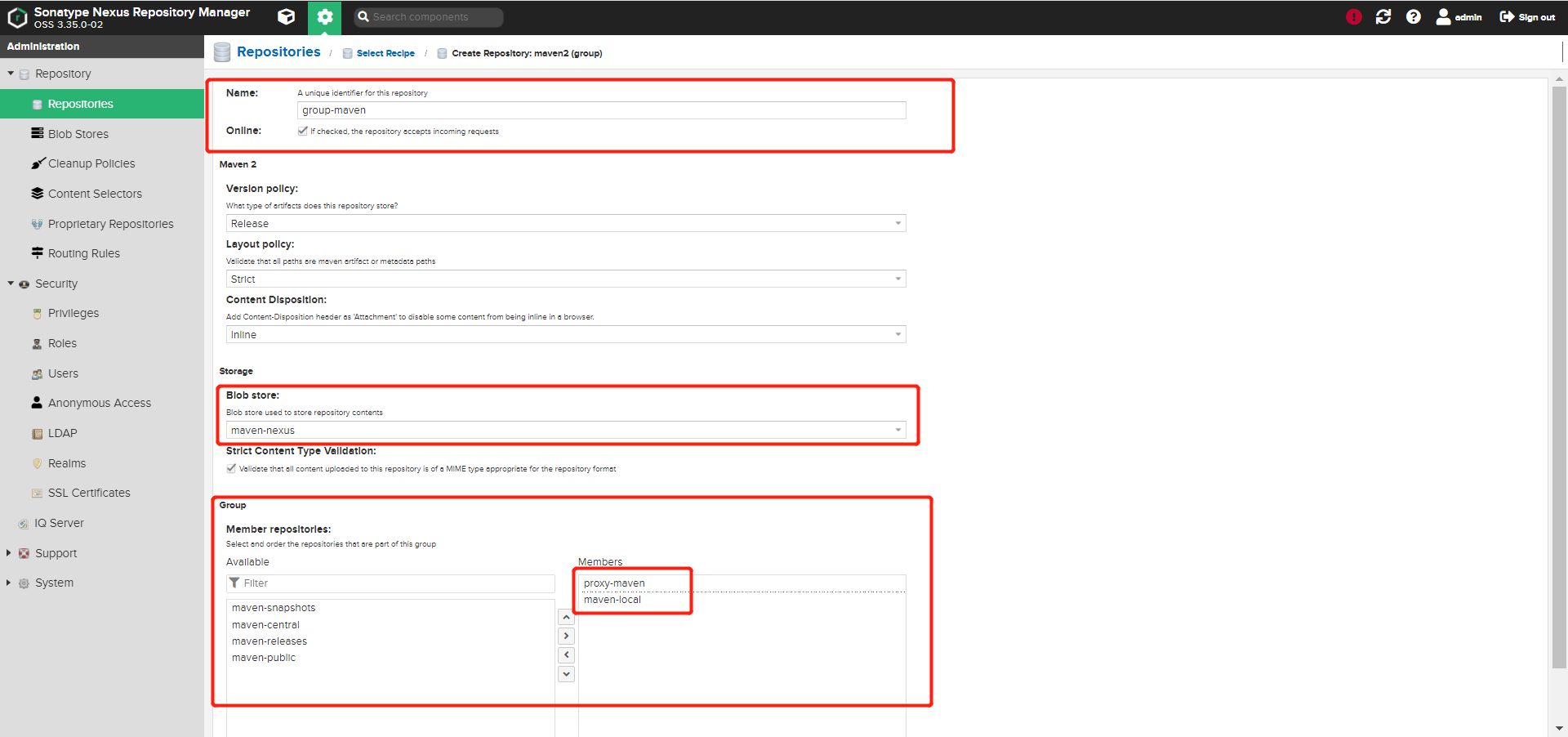Open the Help question mark icon
Screen dimensions: 1568x737
tap(1414, 17)
